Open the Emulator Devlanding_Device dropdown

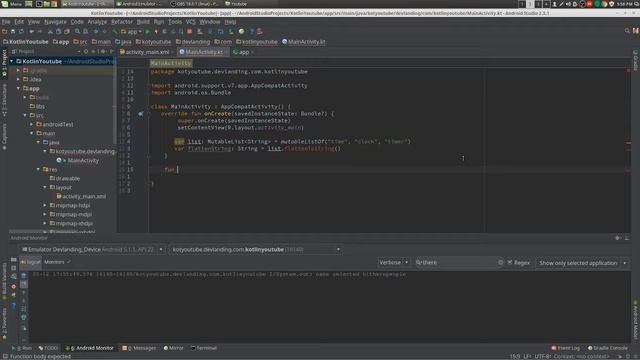tap(92, 249)
